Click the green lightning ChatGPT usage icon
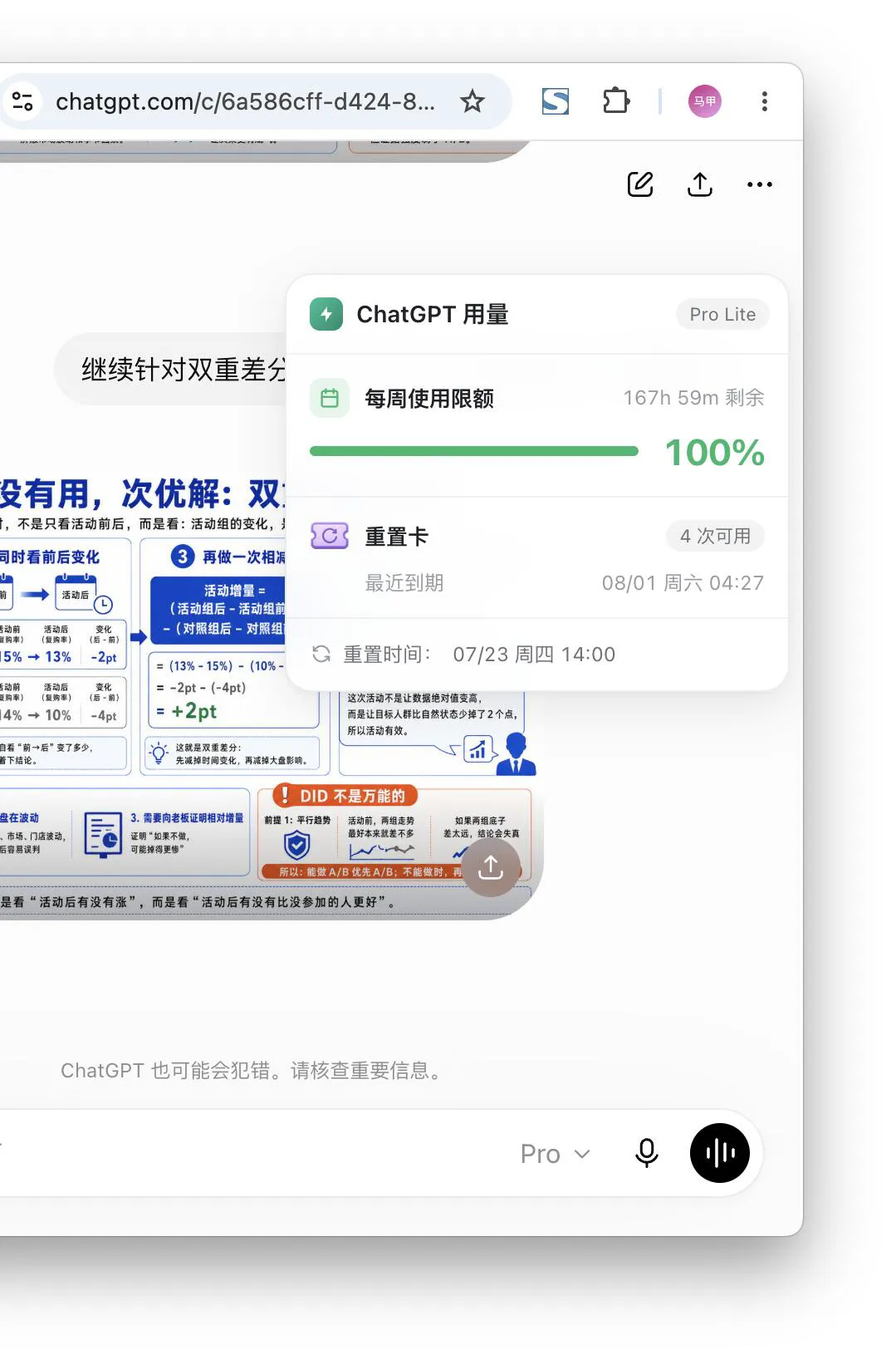Screen dimensions: 896x1359 [x=326, y=314]
